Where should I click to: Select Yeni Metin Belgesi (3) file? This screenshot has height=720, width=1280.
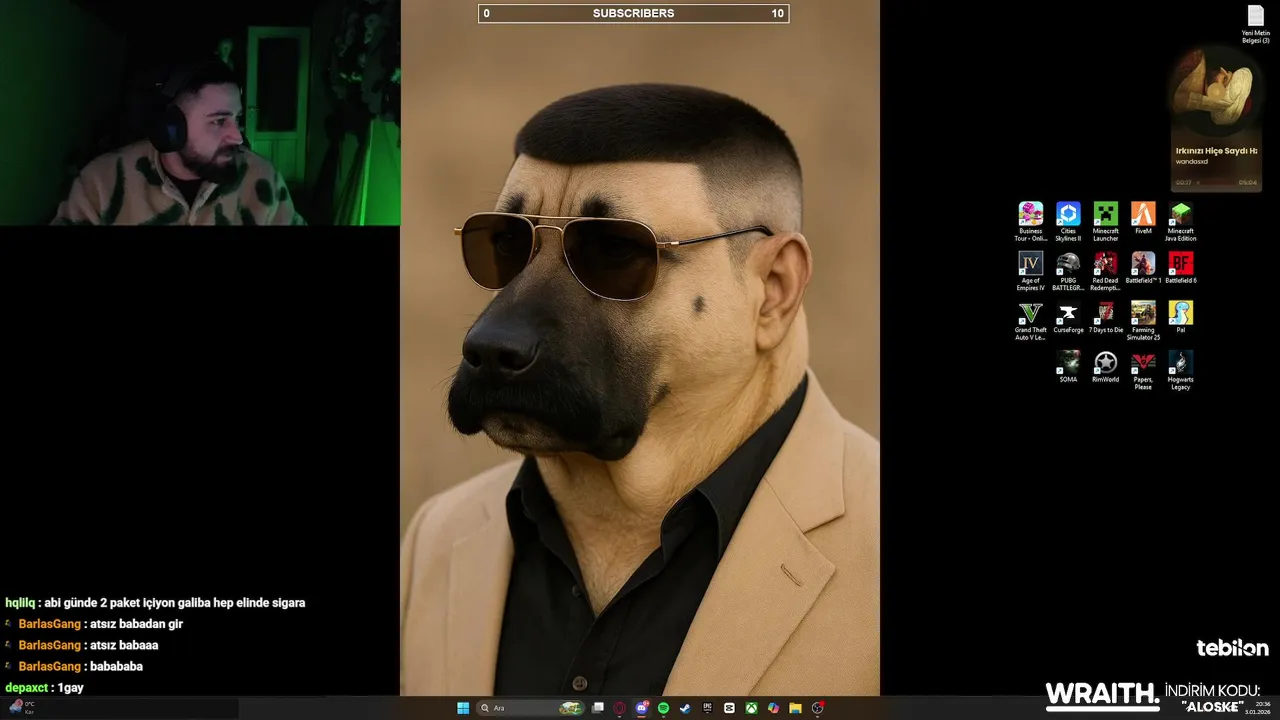[1256, 24]
